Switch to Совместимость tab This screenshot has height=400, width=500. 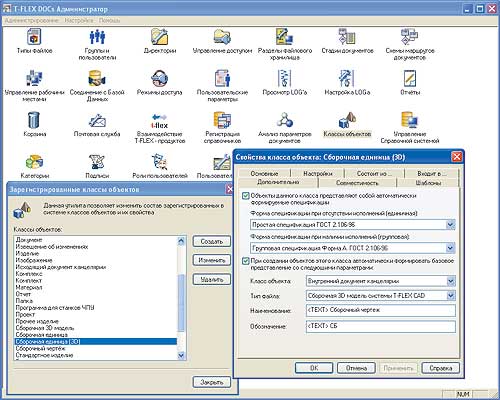pos(357,183)
